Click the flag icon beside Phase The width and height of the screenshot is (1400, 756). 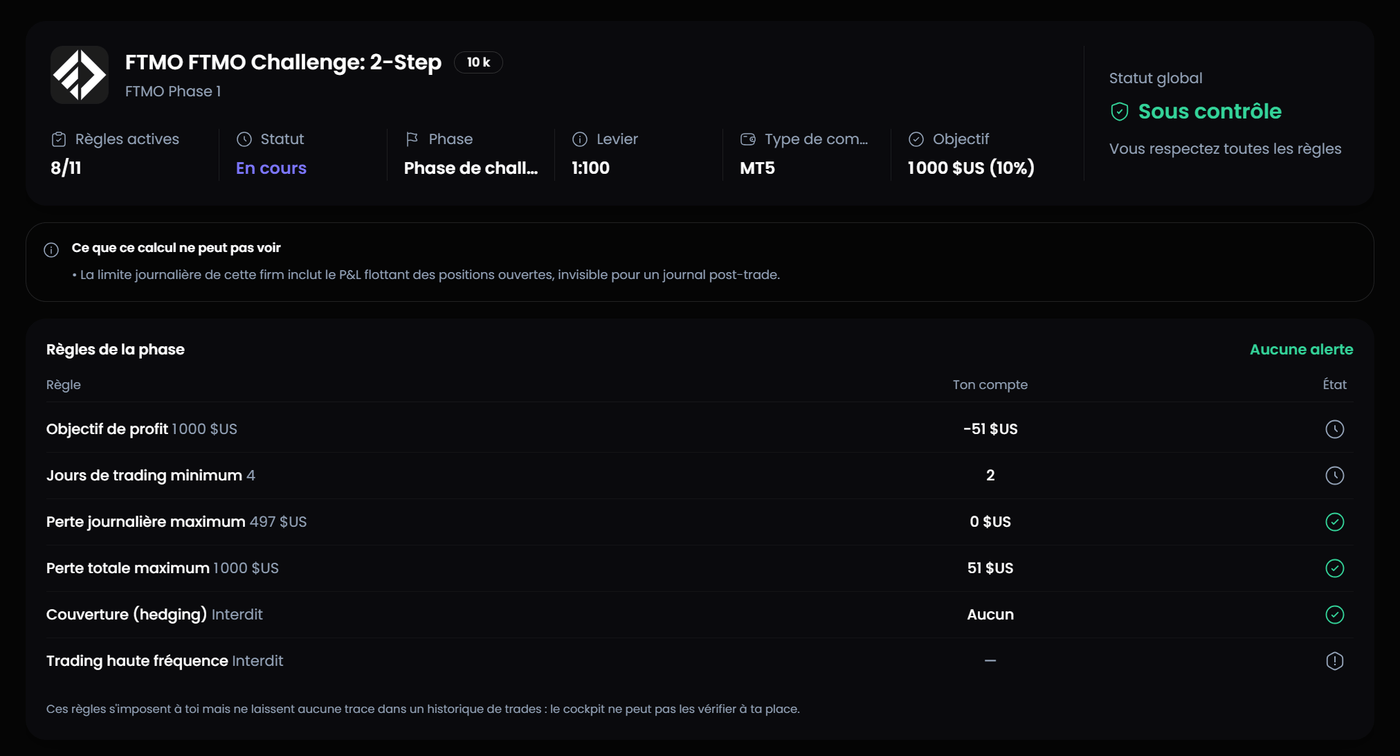pos(412,139)
